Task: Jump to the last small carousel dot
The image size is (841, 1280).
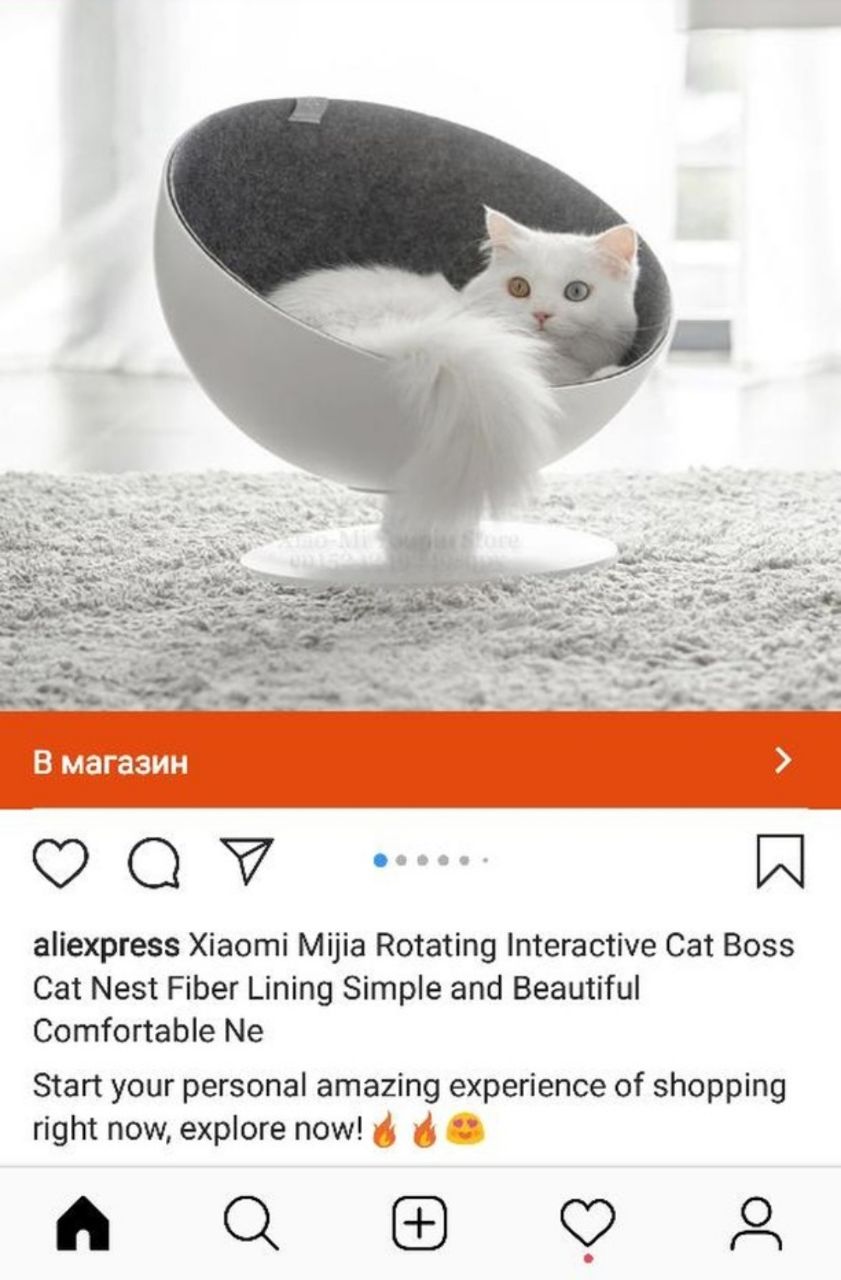Action: click(x=485, y=860)
